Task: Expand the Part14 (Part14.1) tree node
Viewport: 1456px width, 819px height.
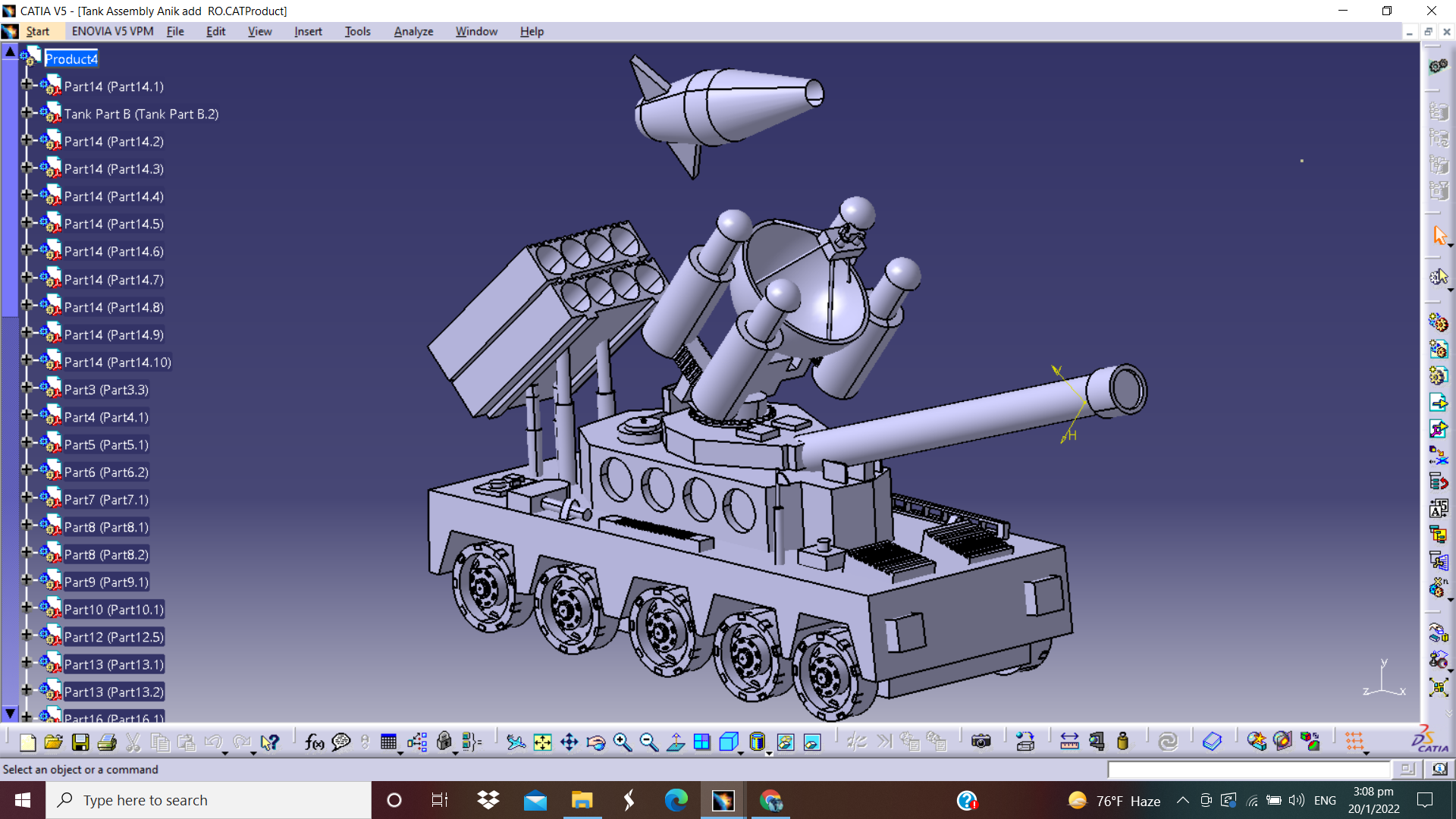Action: point(27,85)
